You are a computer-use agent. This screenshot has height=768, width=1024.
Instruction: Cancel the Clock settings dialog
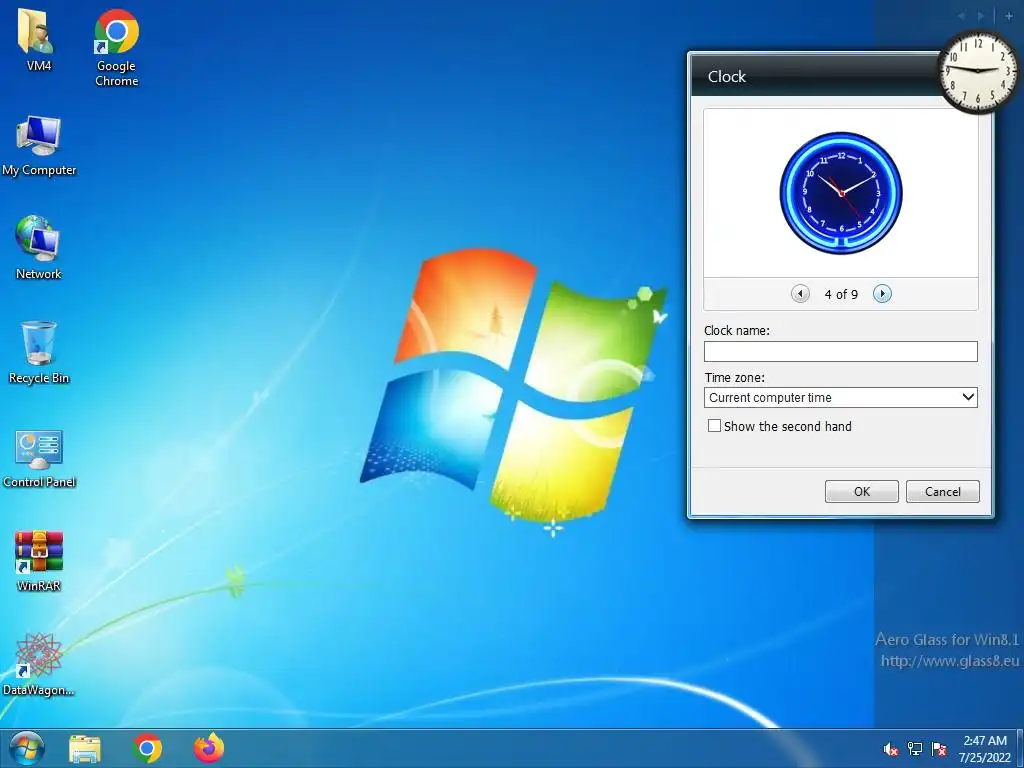point(942,492)
